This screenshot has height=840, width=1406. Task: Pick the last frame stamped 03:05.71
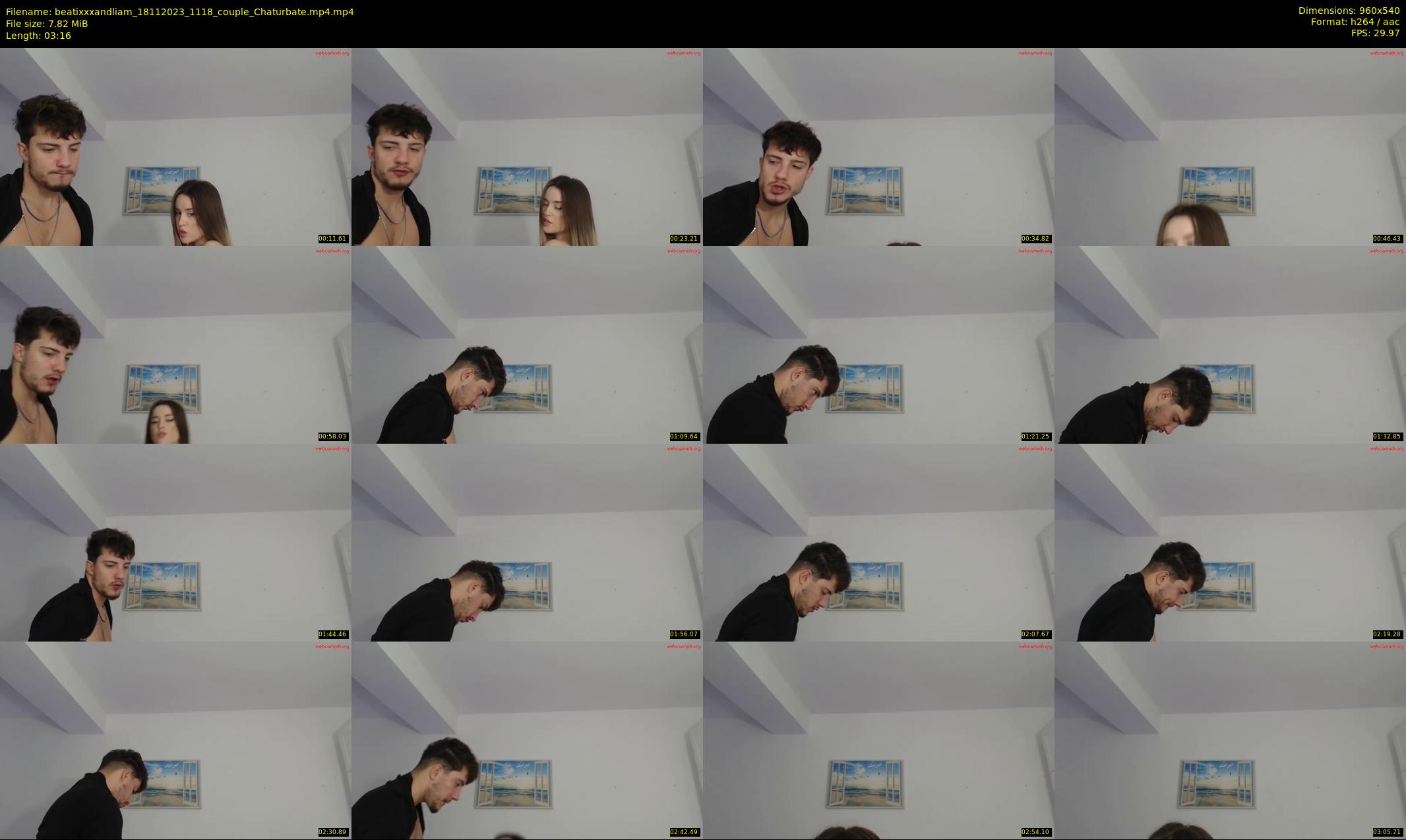[x=1230, y=740]
